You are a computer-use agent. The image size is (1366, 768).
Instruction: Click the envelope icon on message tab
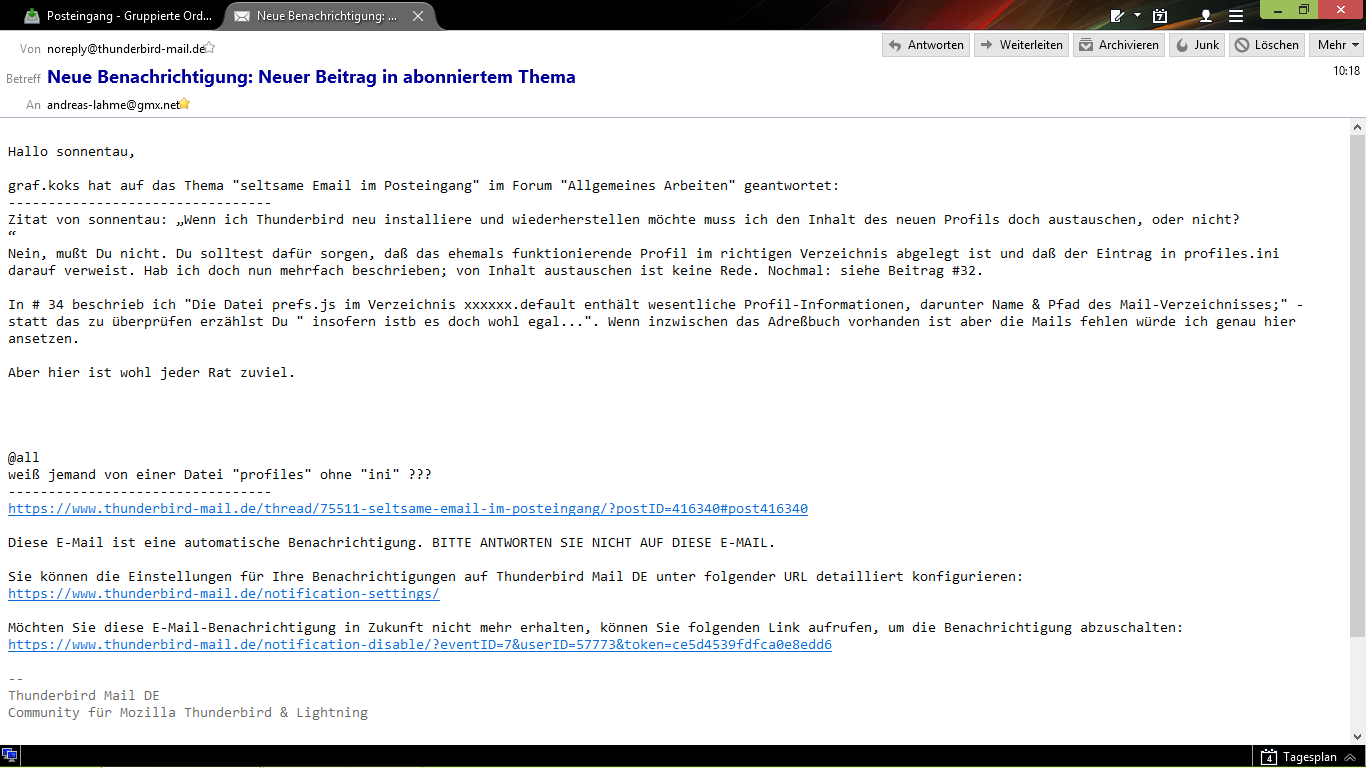click(x=243, y=16)
